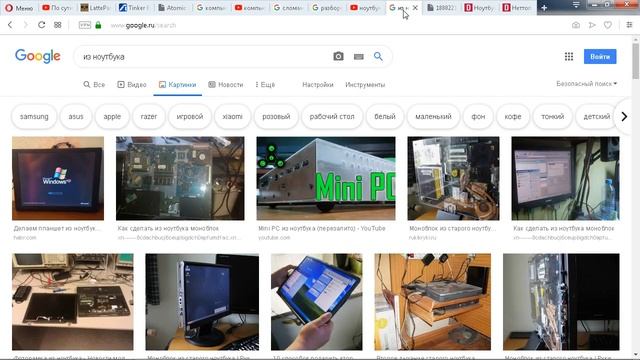Click the blue magnifier search icon
Screen dimensions: 640x360
point(378,56)
